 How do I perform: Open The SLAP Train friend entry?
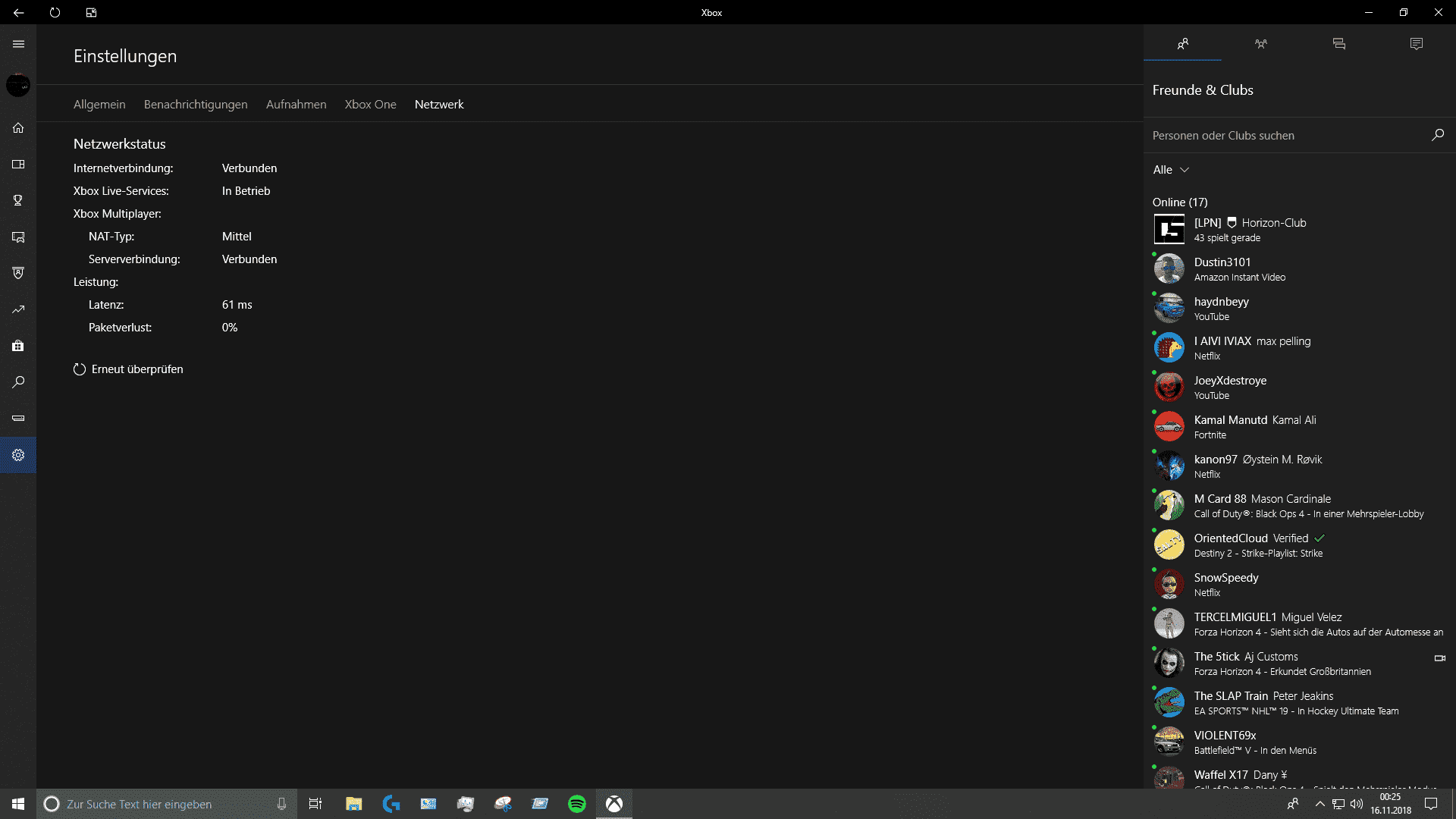1300,703
